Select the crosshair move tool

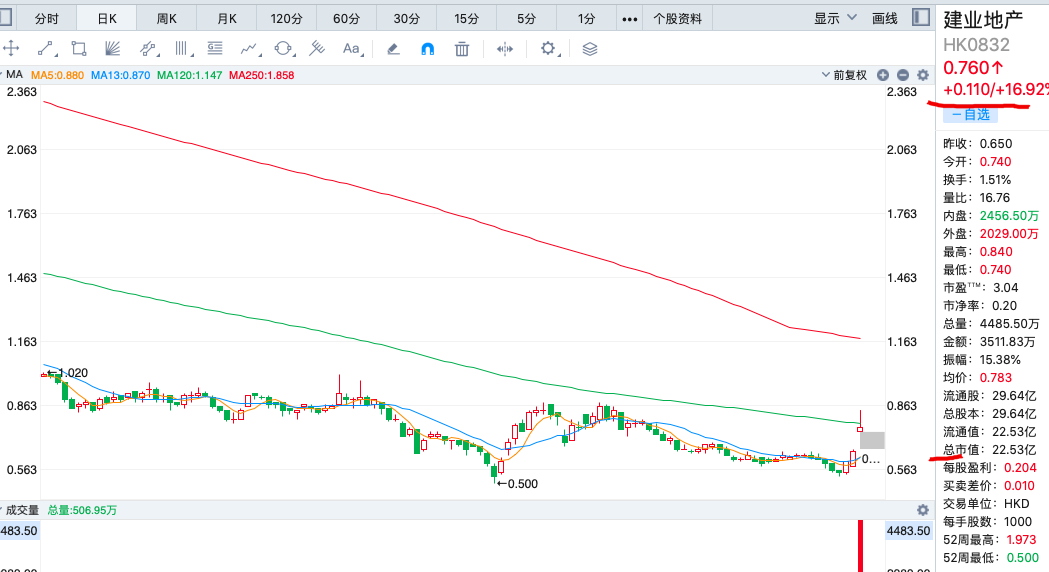[x=11, y=48]
